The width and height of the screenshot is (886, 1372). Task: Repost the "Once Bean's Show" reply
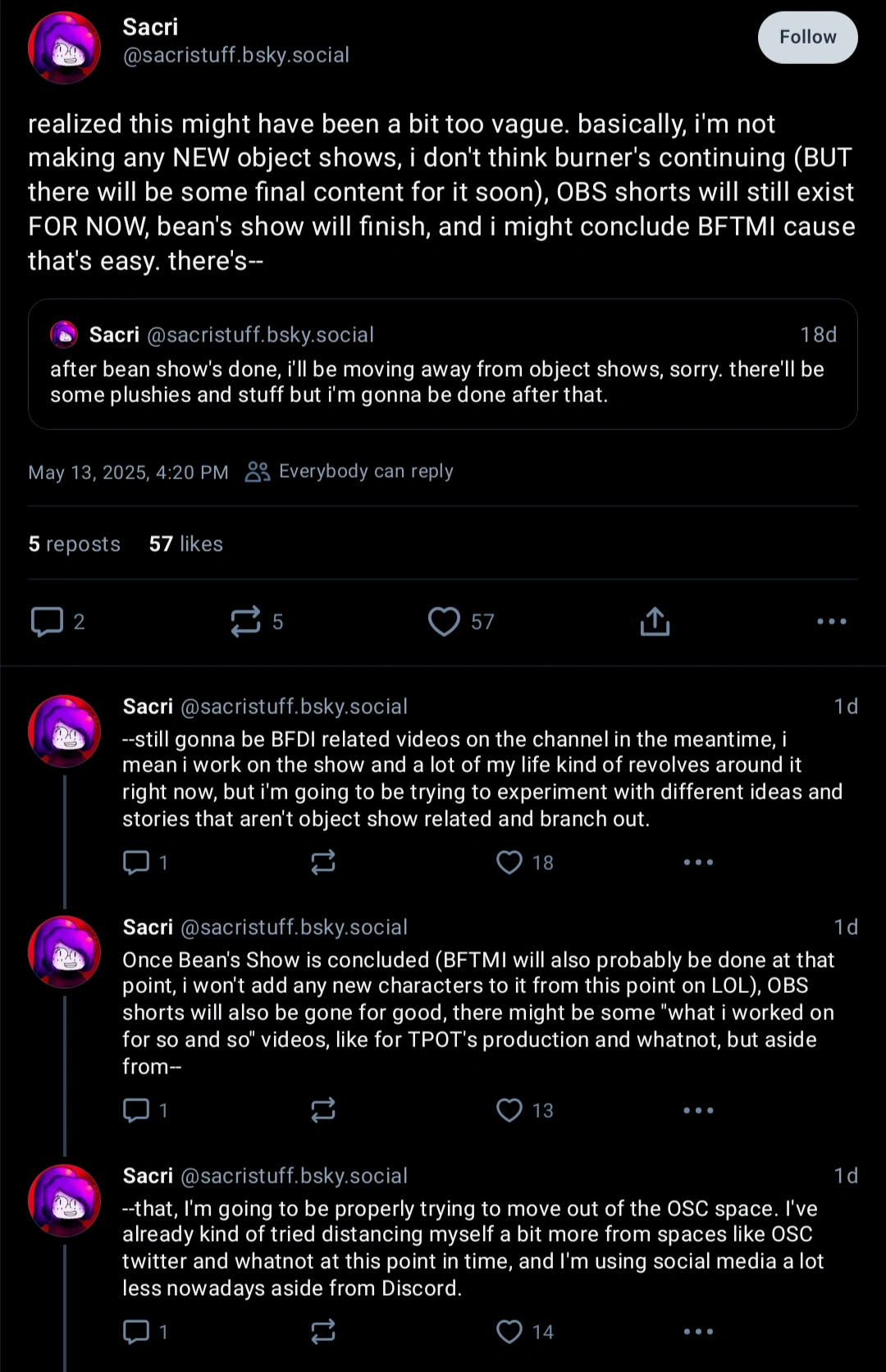coord(323,1110)
